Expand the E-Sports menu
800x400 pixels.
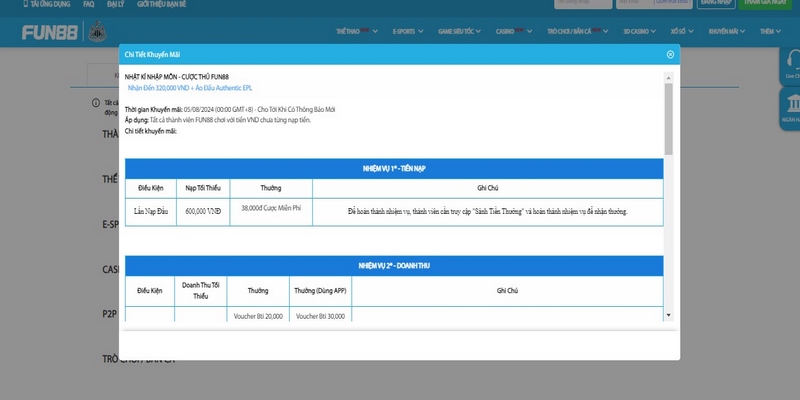coord(408,32)
